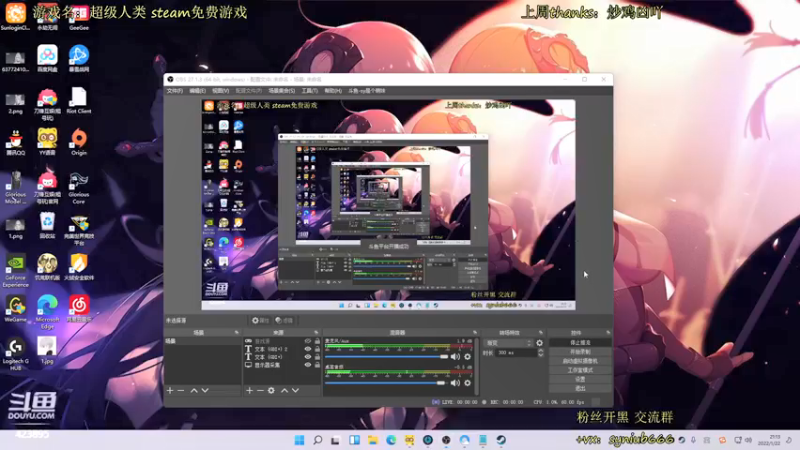This screenshot has width=800, height=450.
Task: Click Exit button in OBS controls
Action: pyautogui.click(x=580, y=388)
